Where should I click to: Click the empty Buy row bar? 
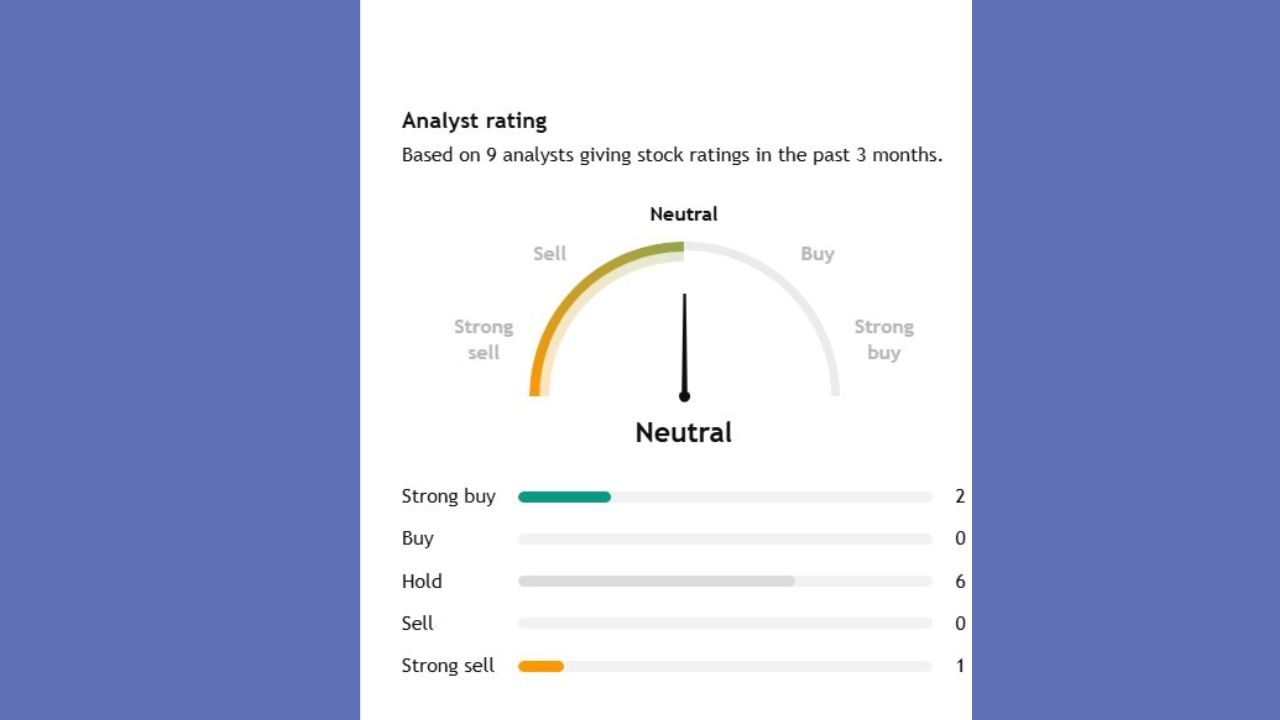coord(725,539)
